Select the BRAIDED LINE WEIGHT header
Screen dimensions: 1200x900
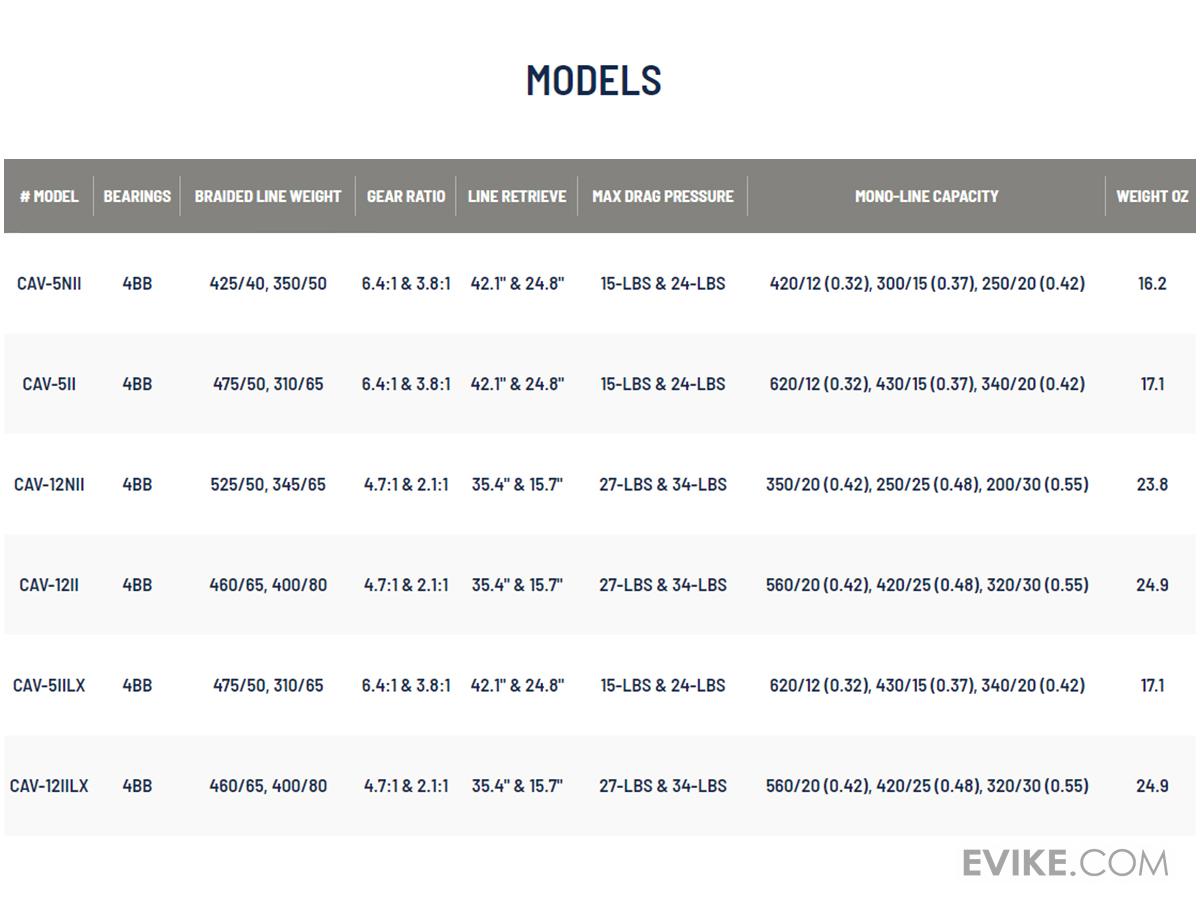point(268,196)
